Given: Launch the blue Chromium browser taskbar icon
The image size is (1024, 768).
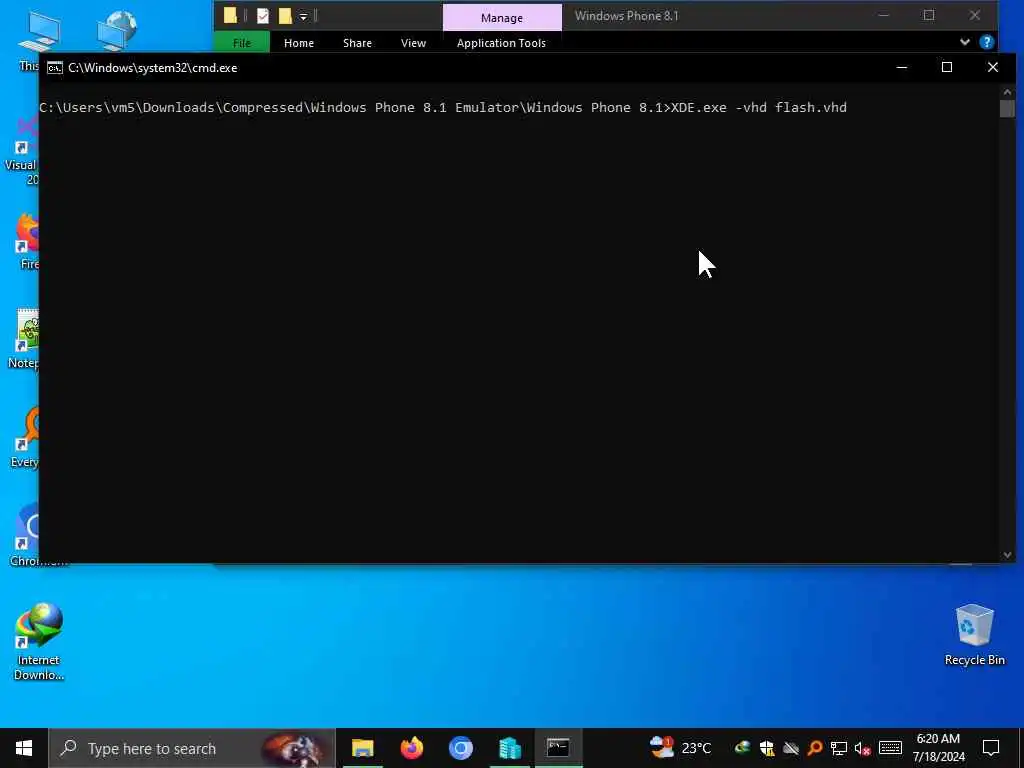Looking at the screenshot, I should tap(460, 748).
